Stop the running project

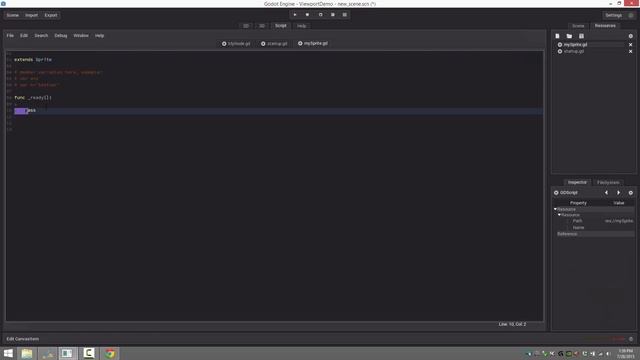(x=307, y=15)
